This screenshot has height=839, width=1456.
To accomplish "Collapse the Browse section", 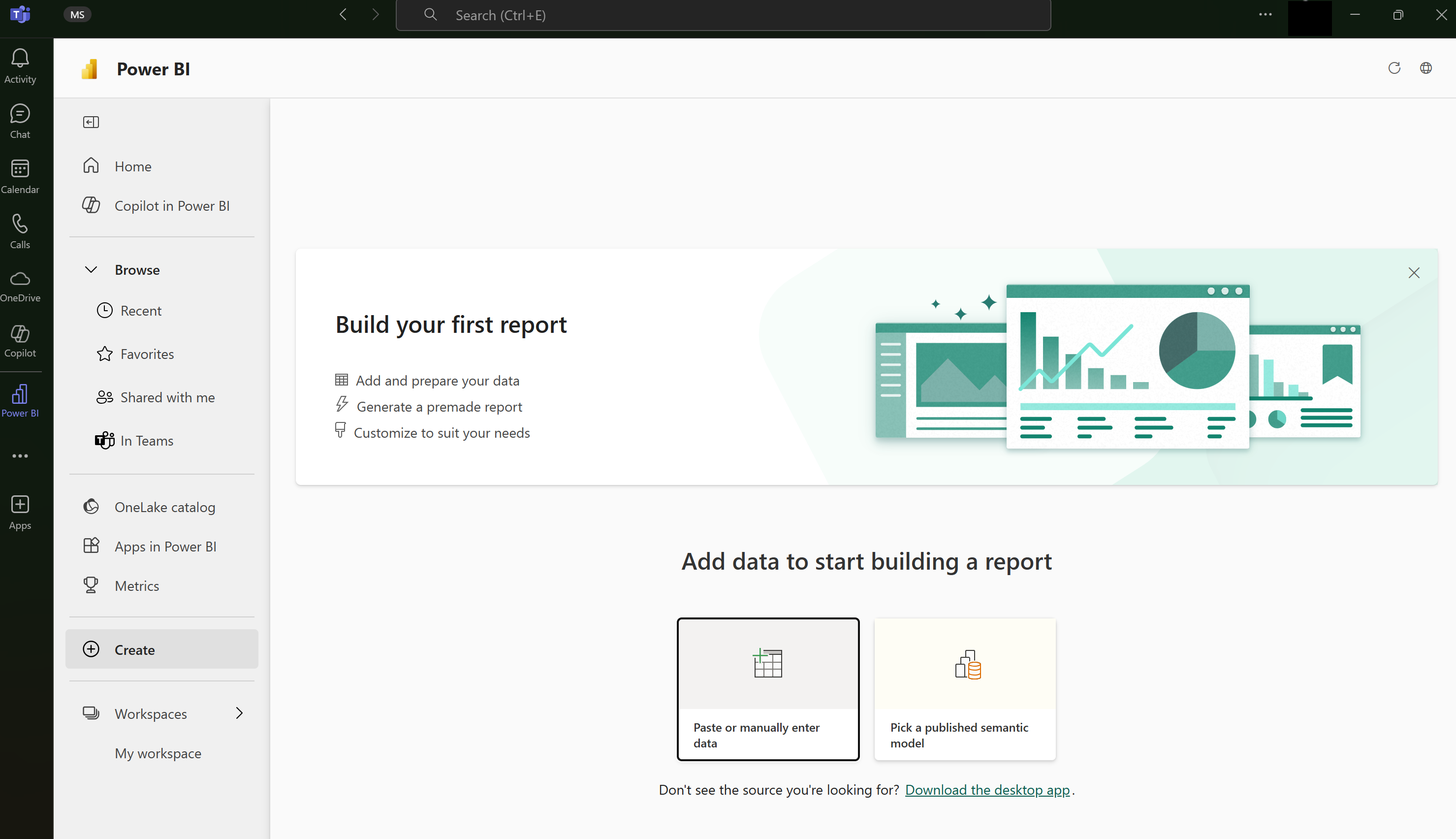I will coord(91,270).
